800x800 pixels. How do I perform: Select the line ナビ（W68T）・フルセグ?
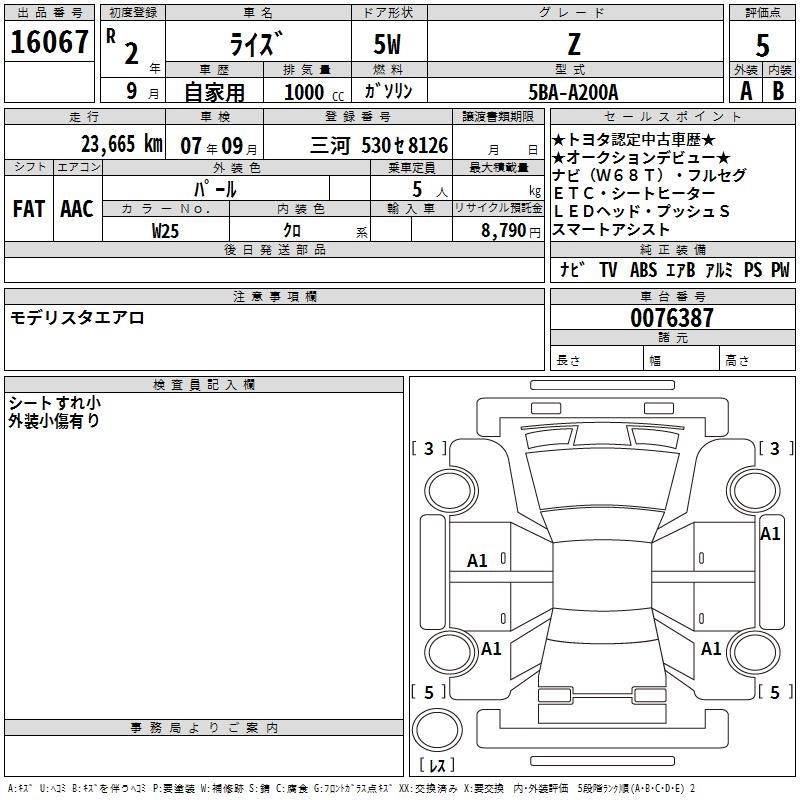click(x=649, y=175)
